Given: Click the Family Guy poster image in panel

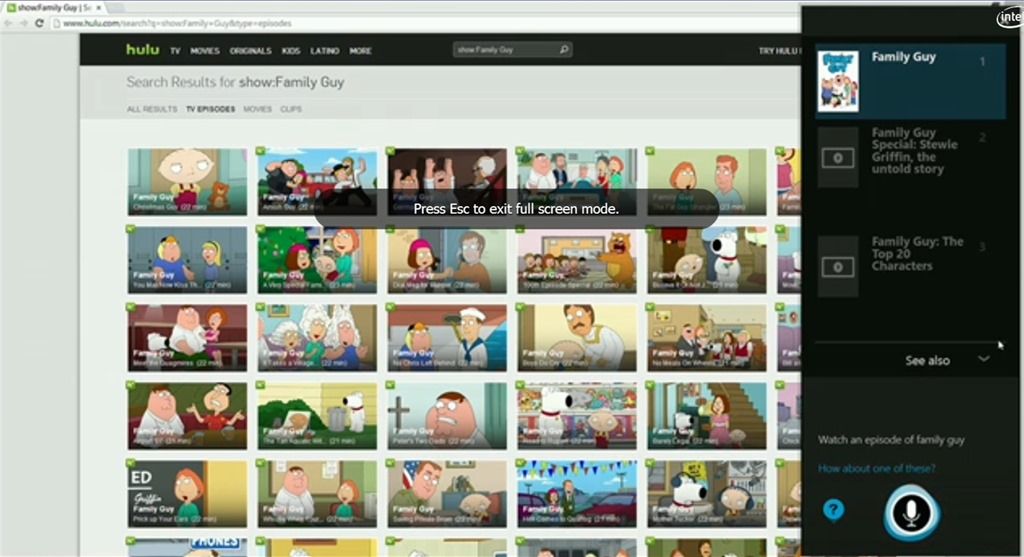Looking at the screenshot, I should 838,81.
